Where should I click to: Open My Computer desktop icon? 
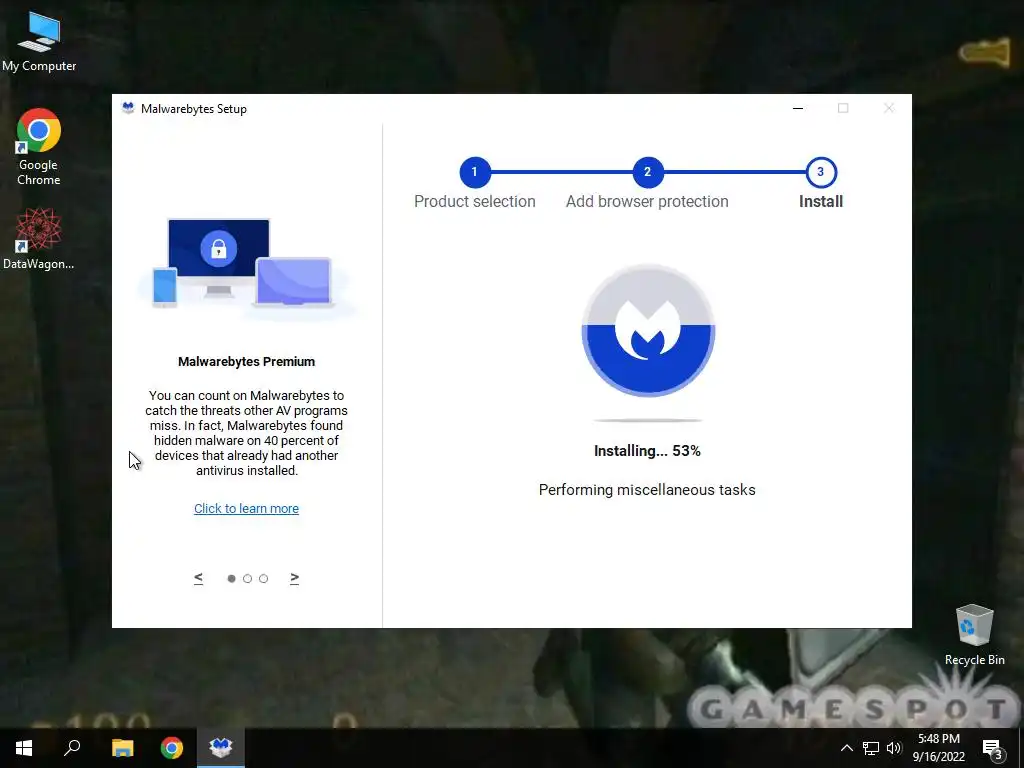pos(39,40)
